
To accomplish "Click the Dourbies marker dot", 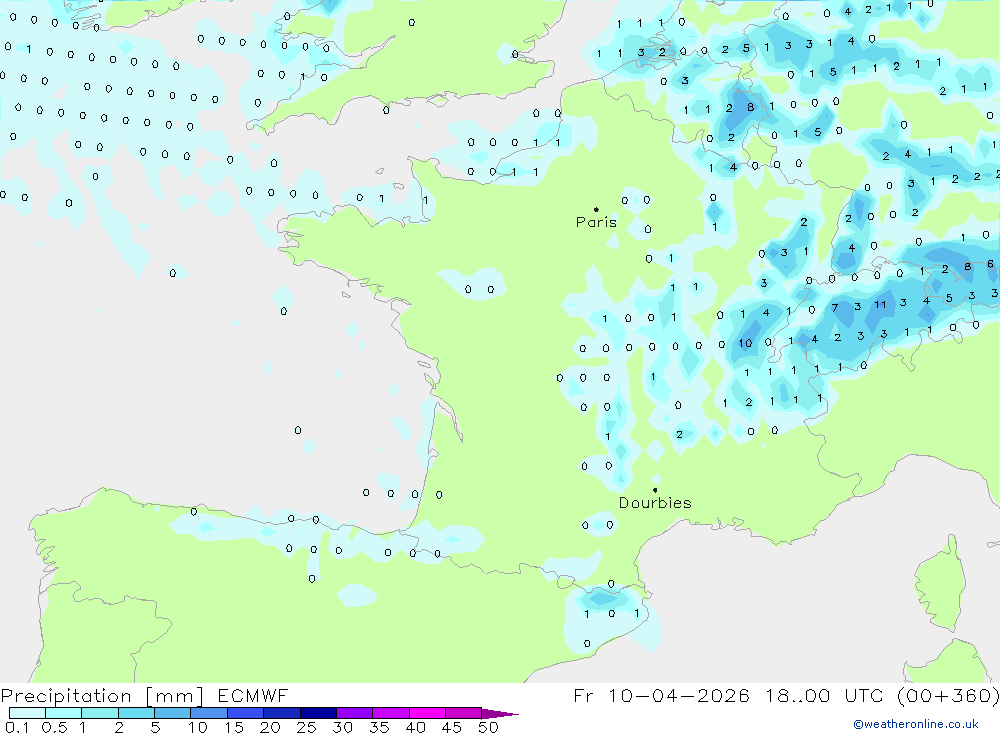I will (x=655, y=490).
